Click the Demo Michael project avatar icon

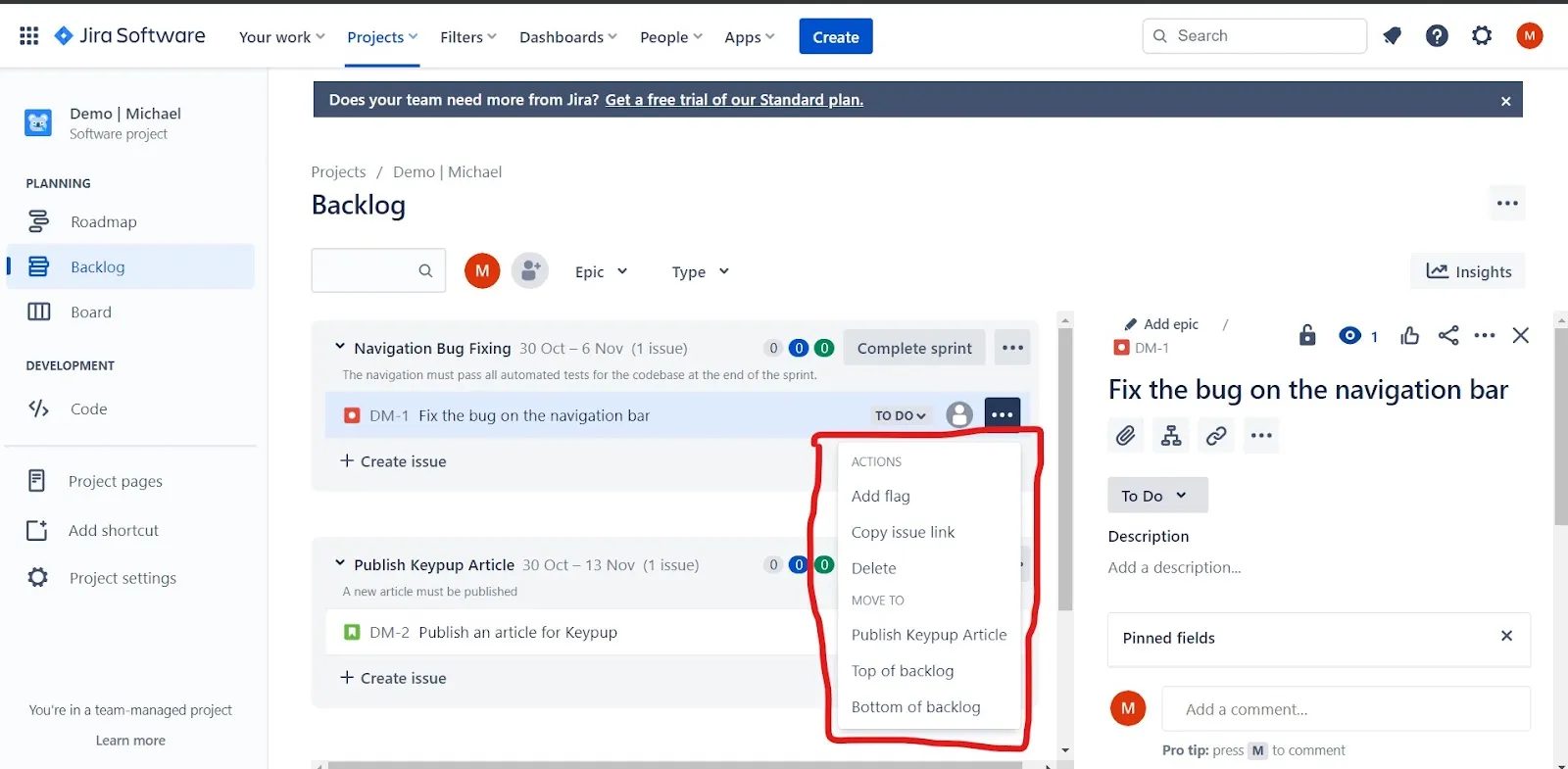[38, 122]
